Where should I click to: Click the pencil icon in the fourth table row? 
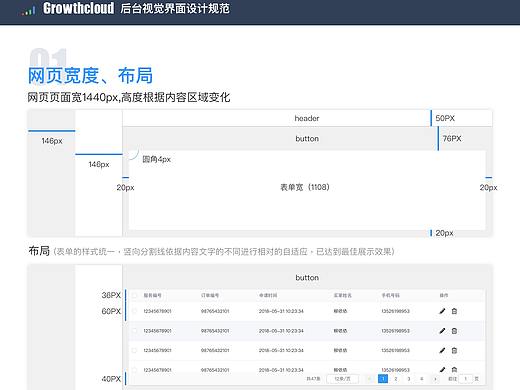(x=442, y=369)
